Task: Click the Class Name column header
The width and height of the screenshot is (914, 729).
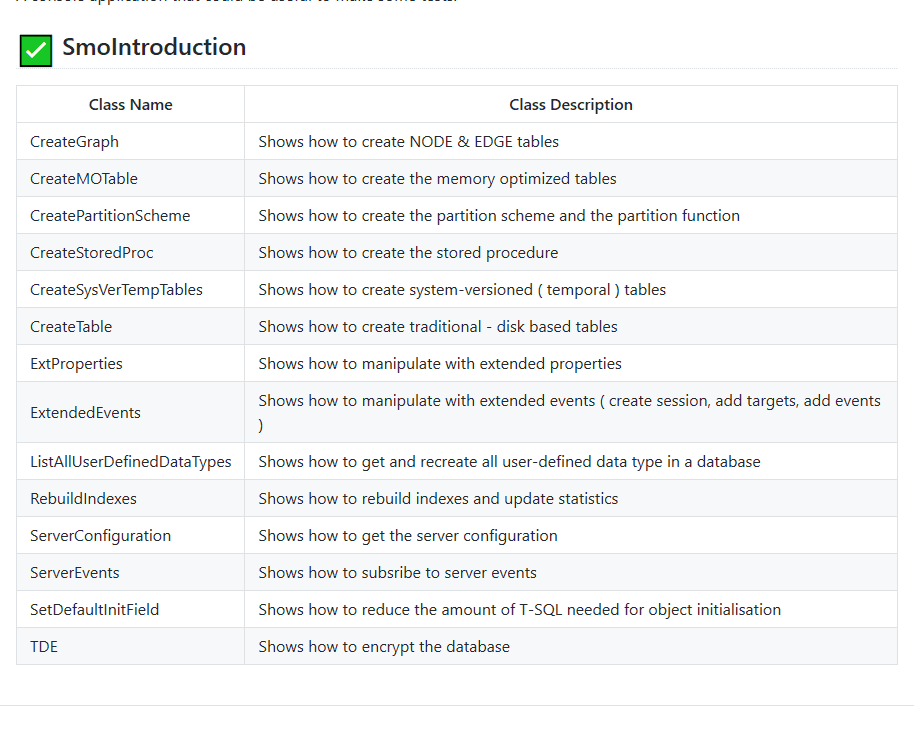Action: (131, 104)
